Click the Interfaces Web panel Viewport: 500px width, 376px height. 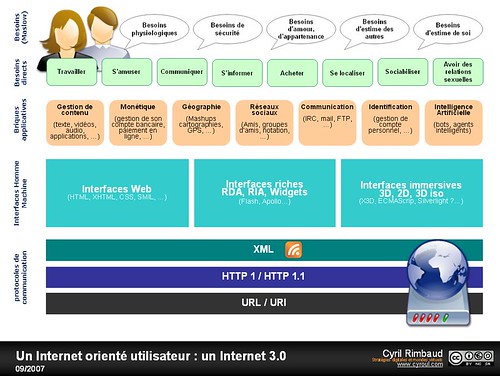coord(117,193)
